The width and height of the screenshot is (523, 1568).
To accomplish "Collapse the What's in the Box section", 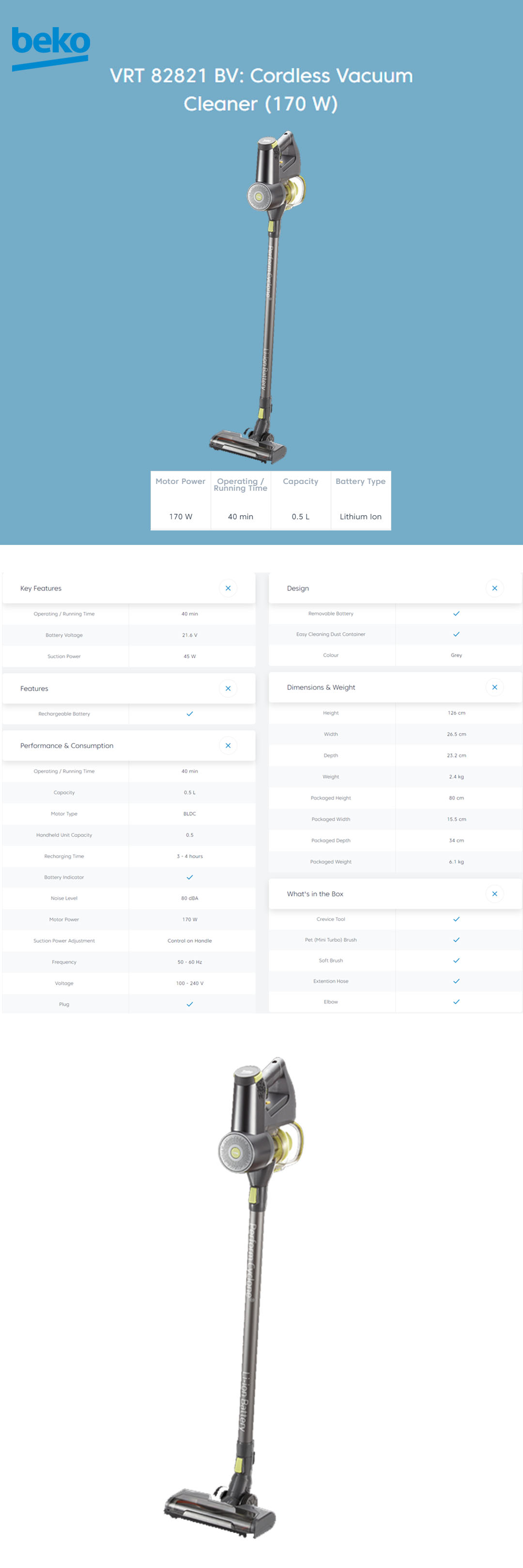I will (494, 893).
